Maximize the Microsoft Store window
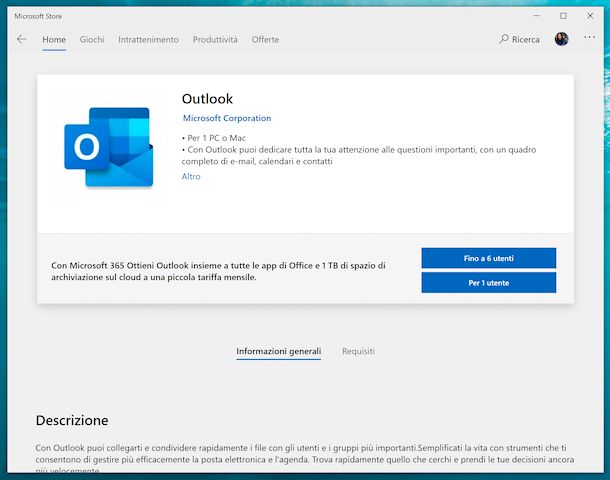Screen dimensions: 610x480 (563, 16)
